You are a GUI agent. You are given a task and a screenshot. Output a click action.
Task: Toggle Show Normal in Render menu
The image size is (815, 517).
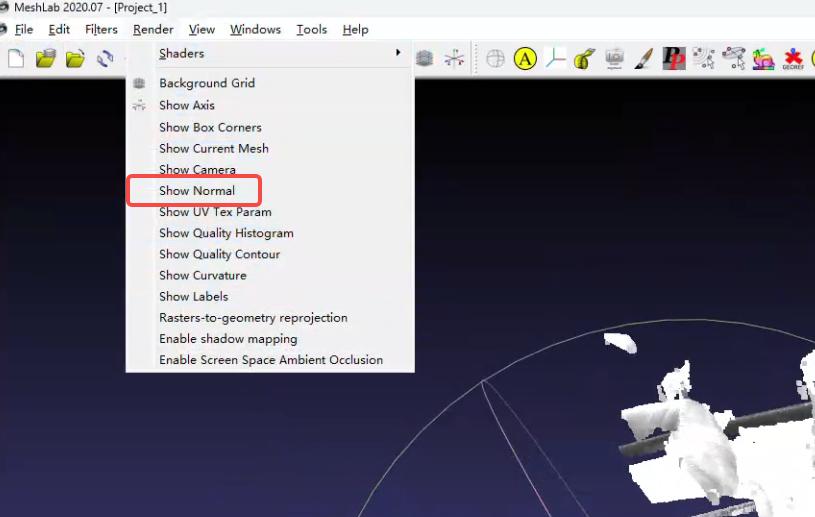point(197,191)
